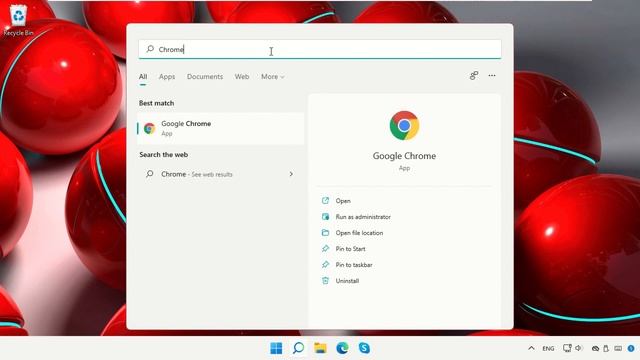640x360 pixels.
Task: Click the blue notification badge icon
Action: 631,349
